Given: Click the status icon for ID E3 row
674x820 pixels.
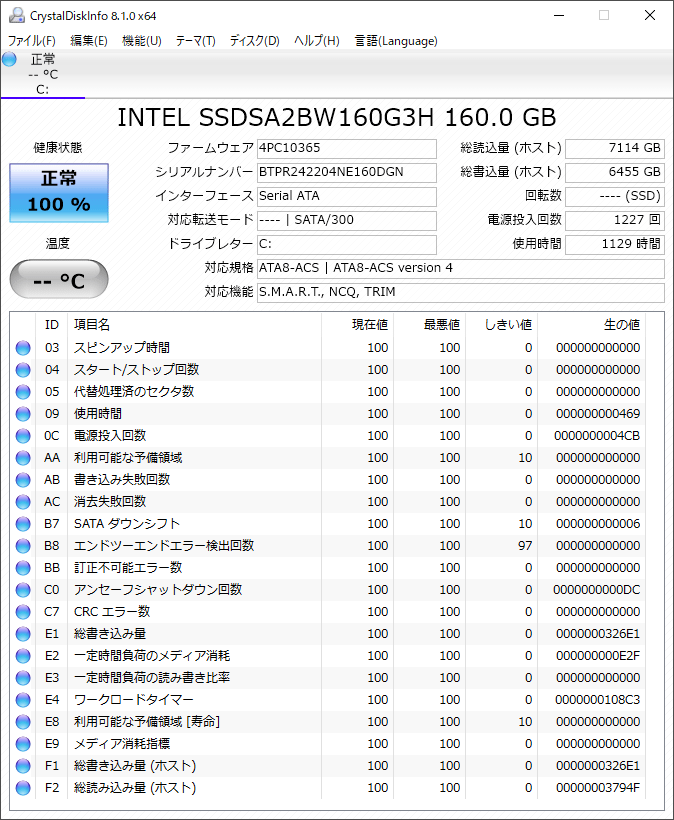Looking at the screenshot, I should [23, 678].
